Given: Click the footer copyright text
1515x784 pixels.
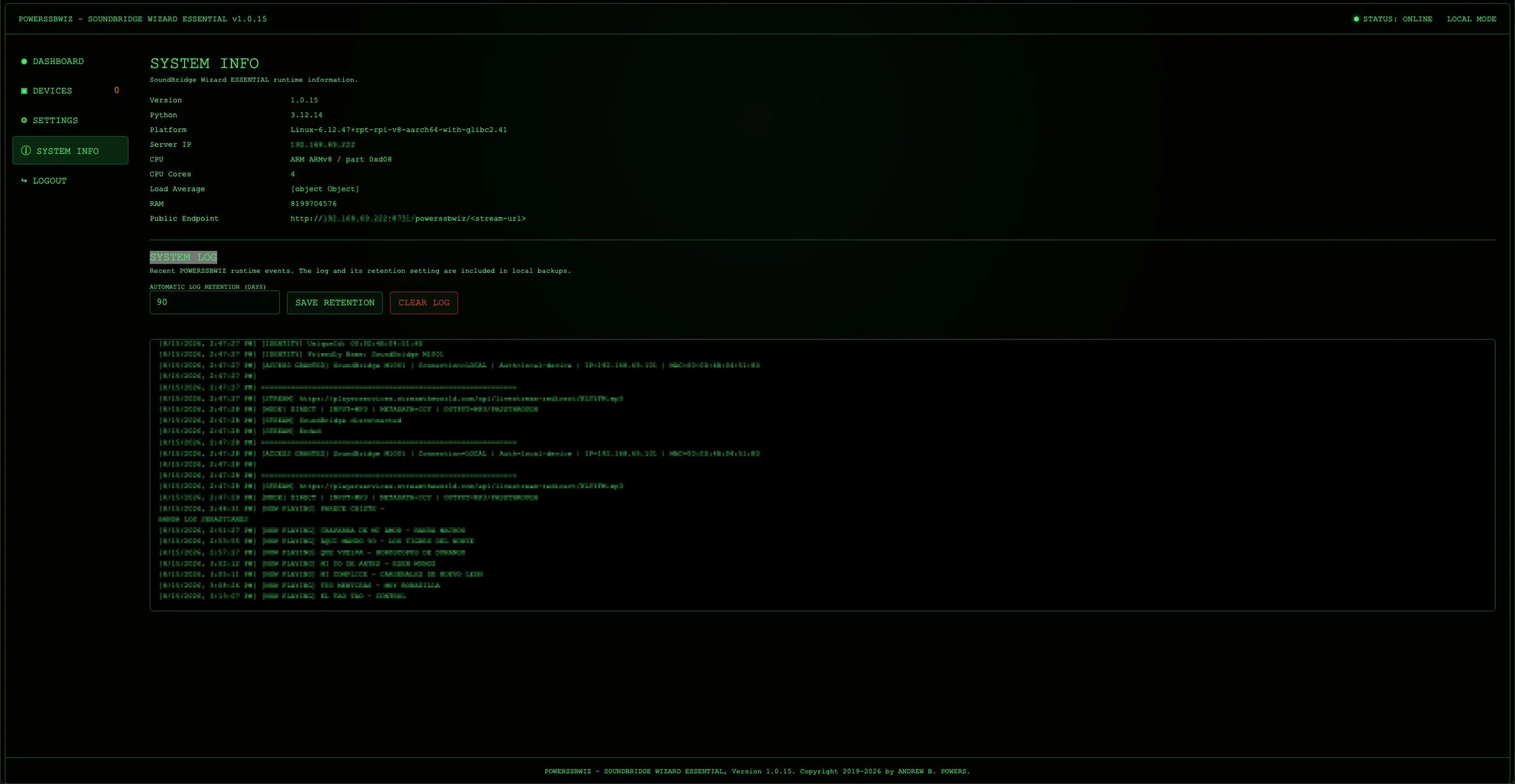Looking at the screenshot, I should (757, 771).
